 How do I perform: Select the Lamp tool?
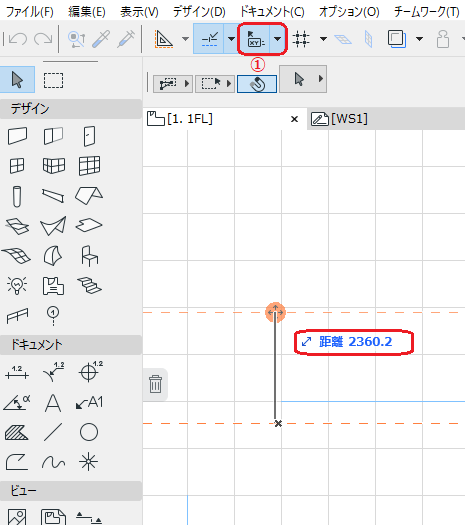tap(17, 285)
